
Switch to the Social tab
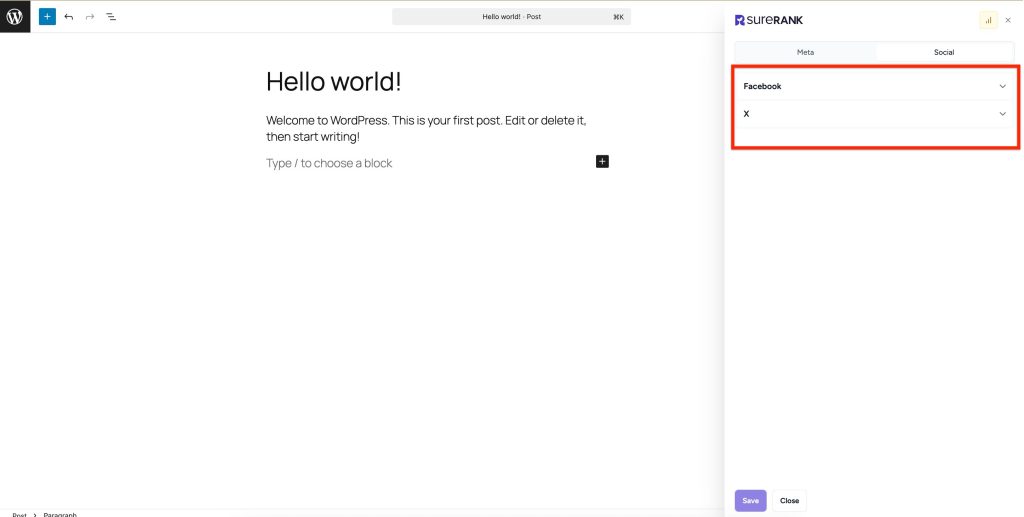(x=944, y=52)
